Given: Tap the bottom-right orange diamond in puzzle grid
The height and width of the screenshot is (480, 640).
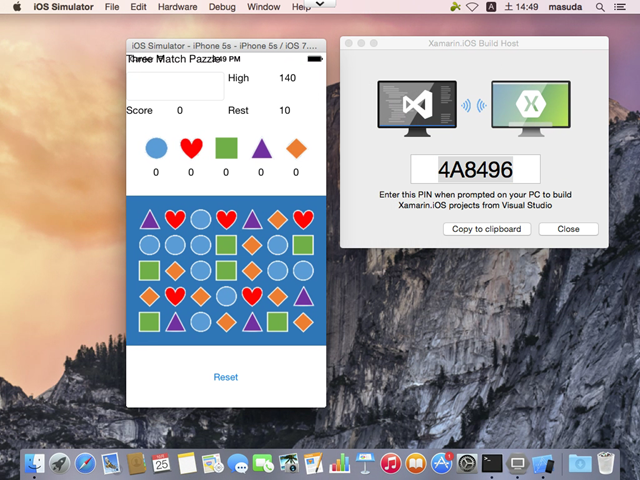Looking at the screenshot, I should coord(303,321).
